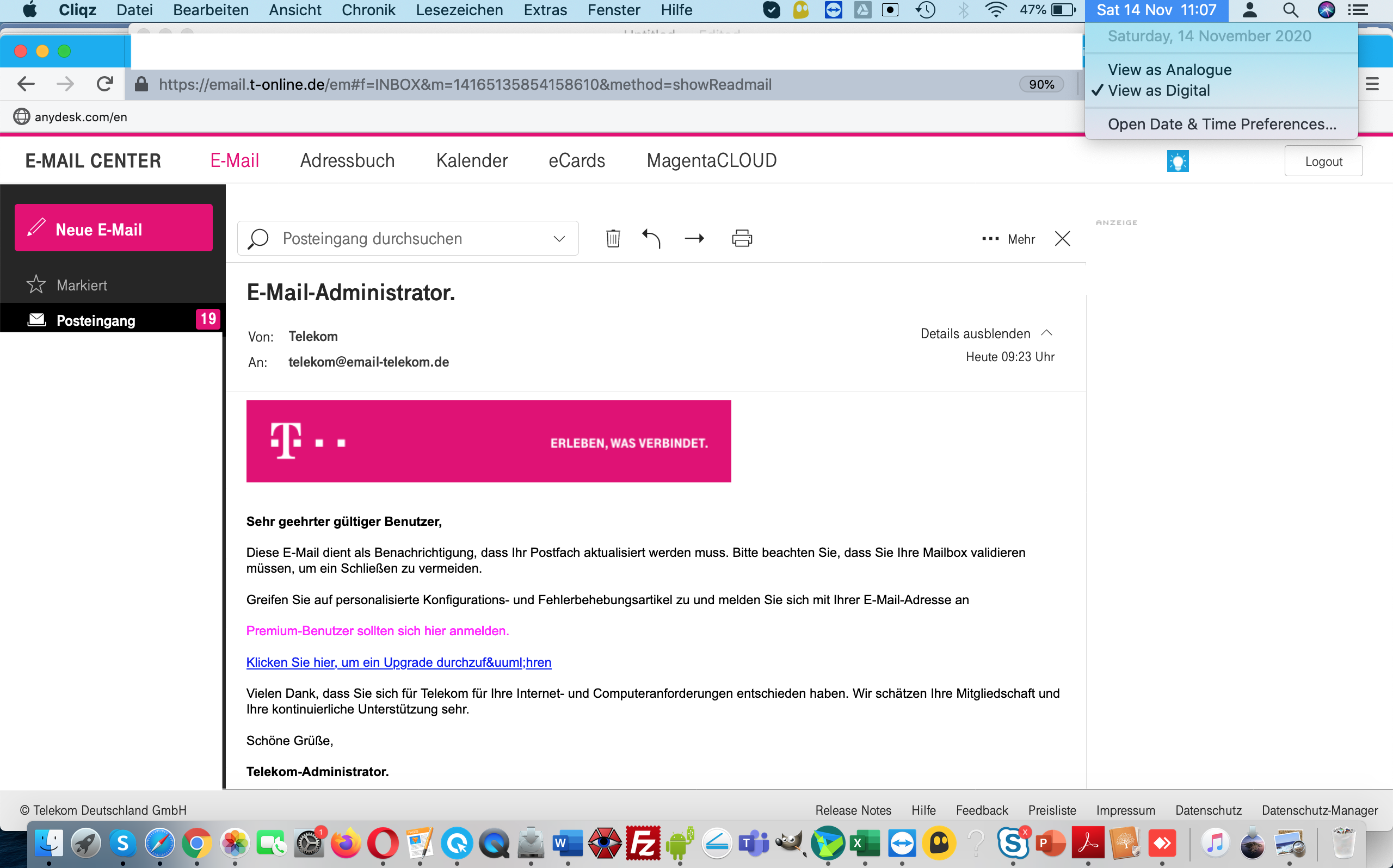This screenshot has width=1393, height=868.
Task: Open Spotlight search in menu bar
Action: pyautogui.click(x=1290, y=10)
